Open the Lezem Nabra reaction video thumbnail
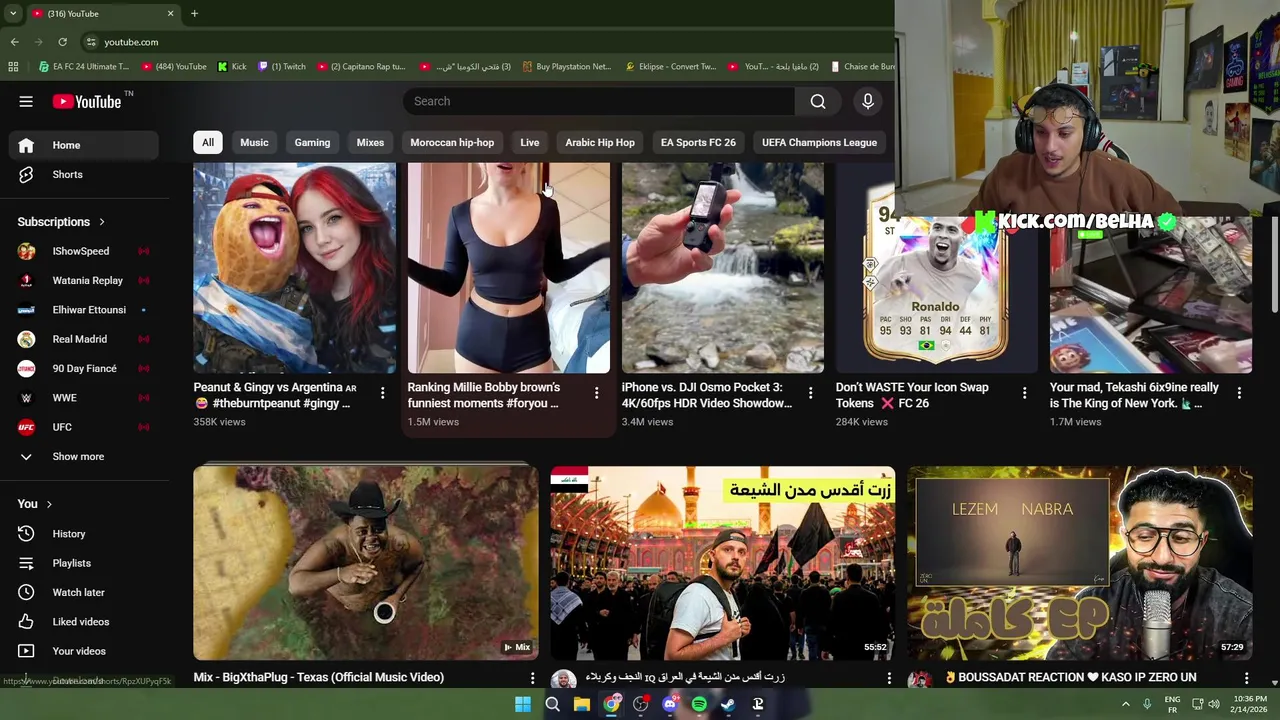The height and width of the screenshot is (720, 1280). [x=1080, y=563]
